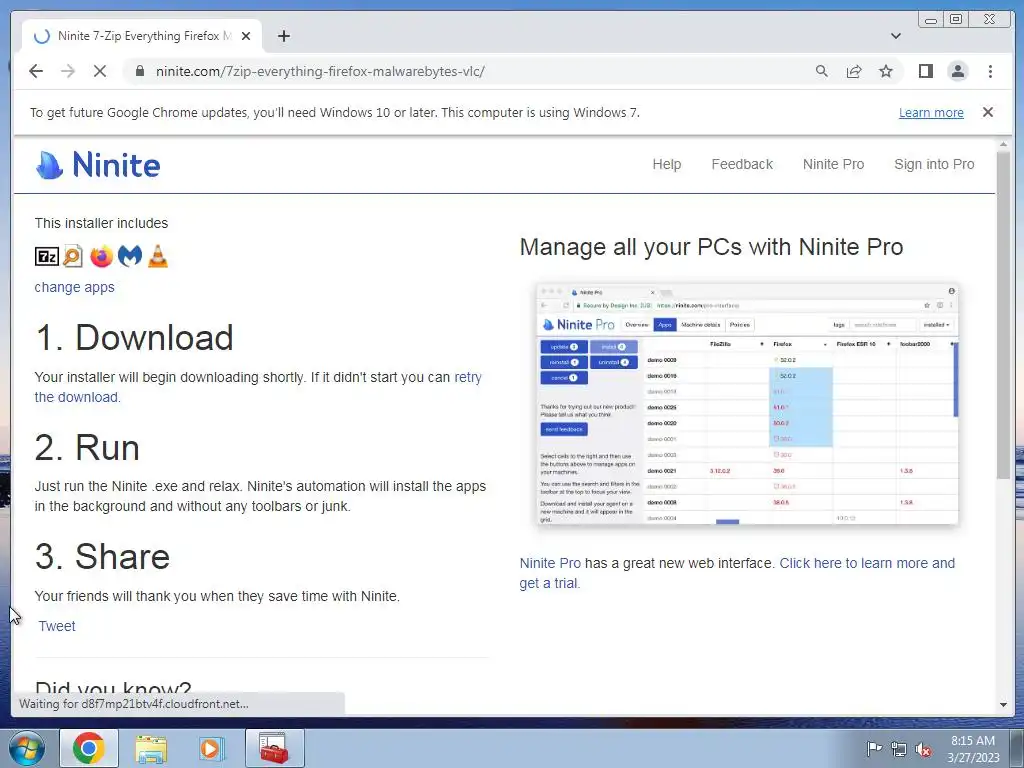
Task: Stop loading the page
Action: 100,71
